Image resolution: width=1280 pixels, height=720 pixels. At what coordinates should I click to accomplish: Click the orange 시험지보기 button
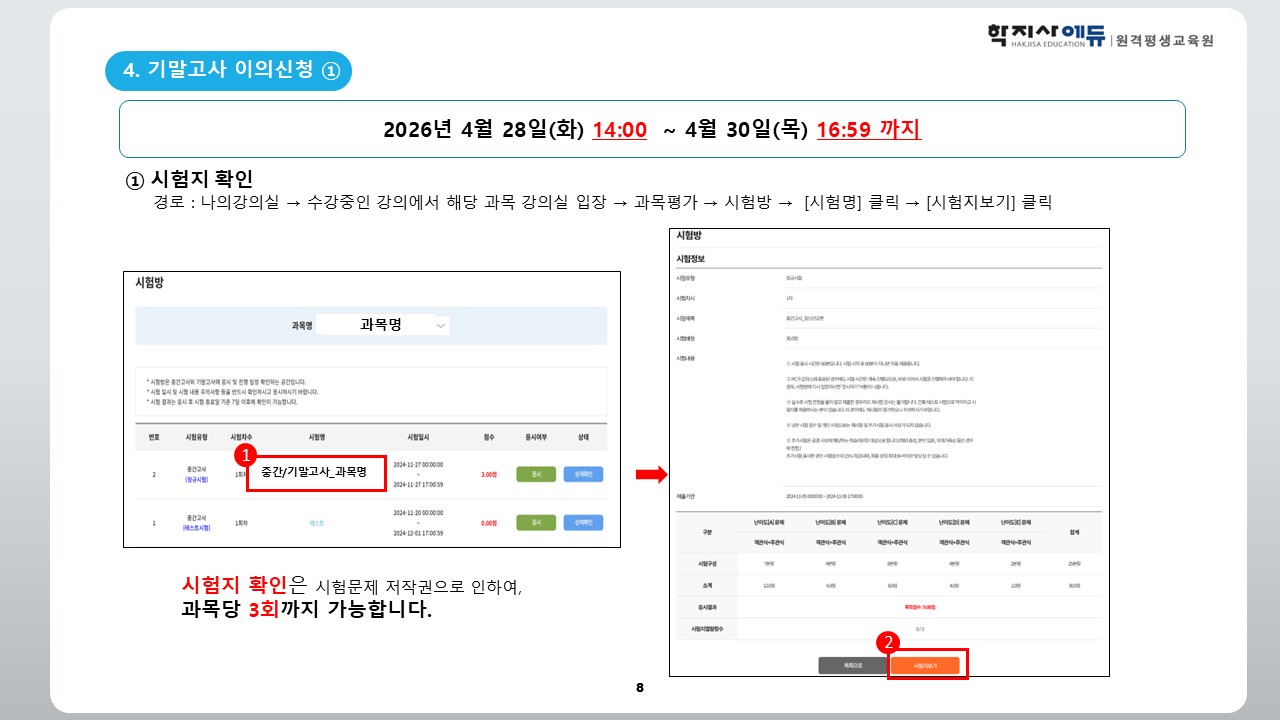point(926,666)
